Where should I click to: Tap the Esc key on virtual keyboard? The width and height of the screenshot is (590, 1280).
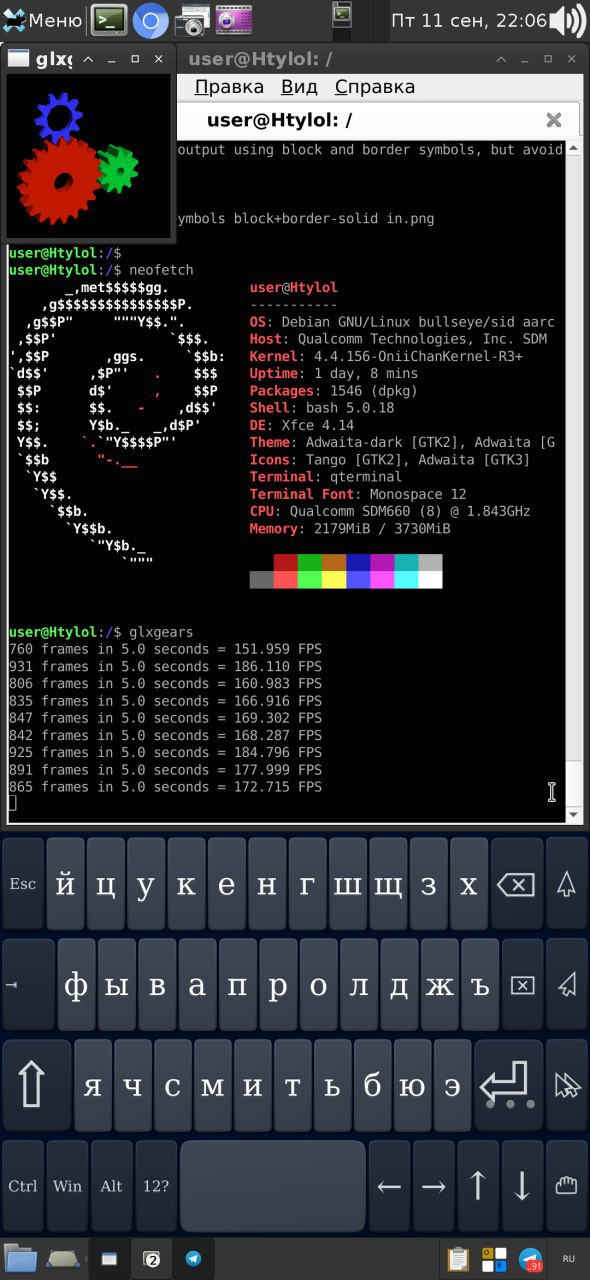(x=23, y=884)
